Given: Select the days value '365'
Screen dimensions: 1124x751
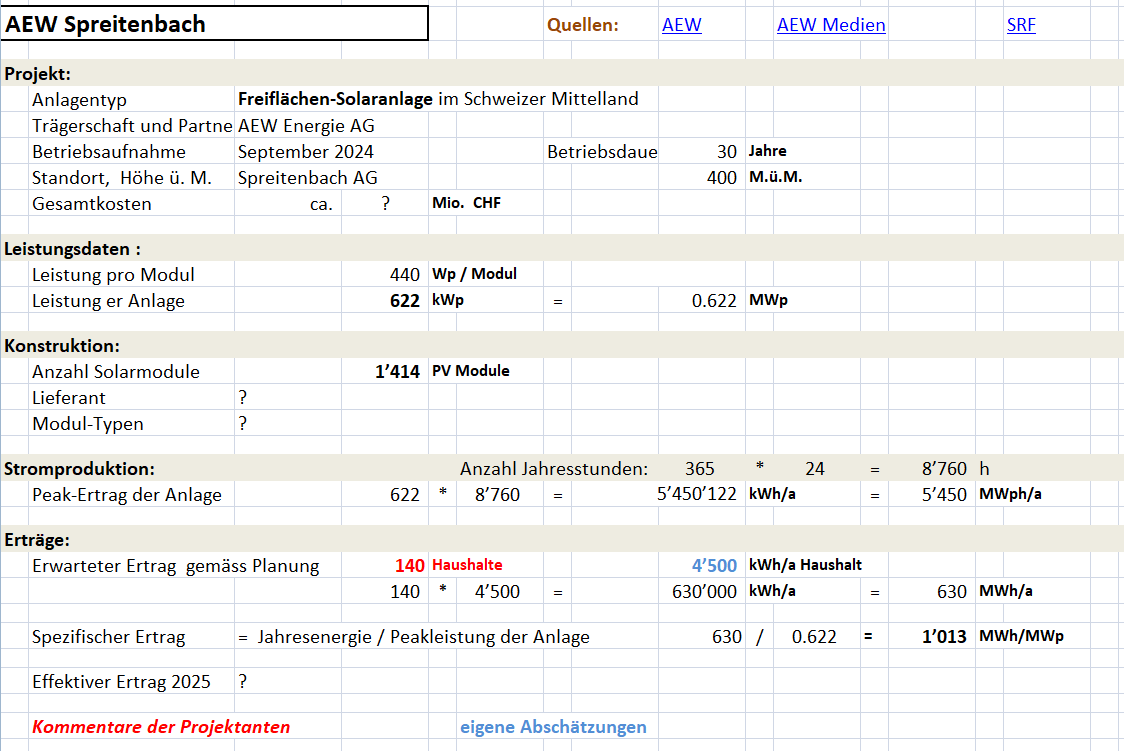Looking at the screenshot, I should pos(699,469).
